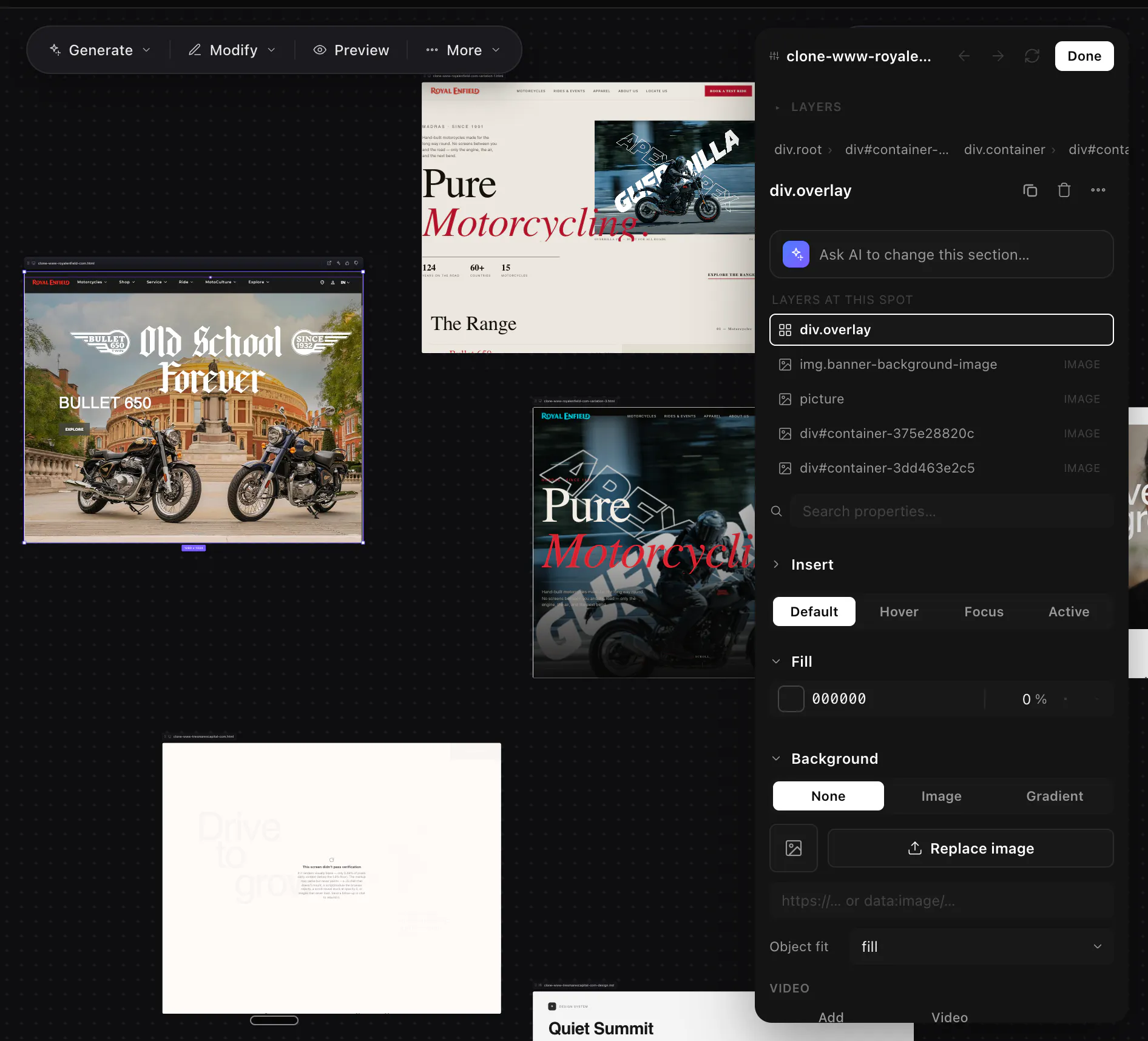Screen dimensions: 1148x1041
Task: Open IN country selector in selected frame
Action: (x=345, y=282)
